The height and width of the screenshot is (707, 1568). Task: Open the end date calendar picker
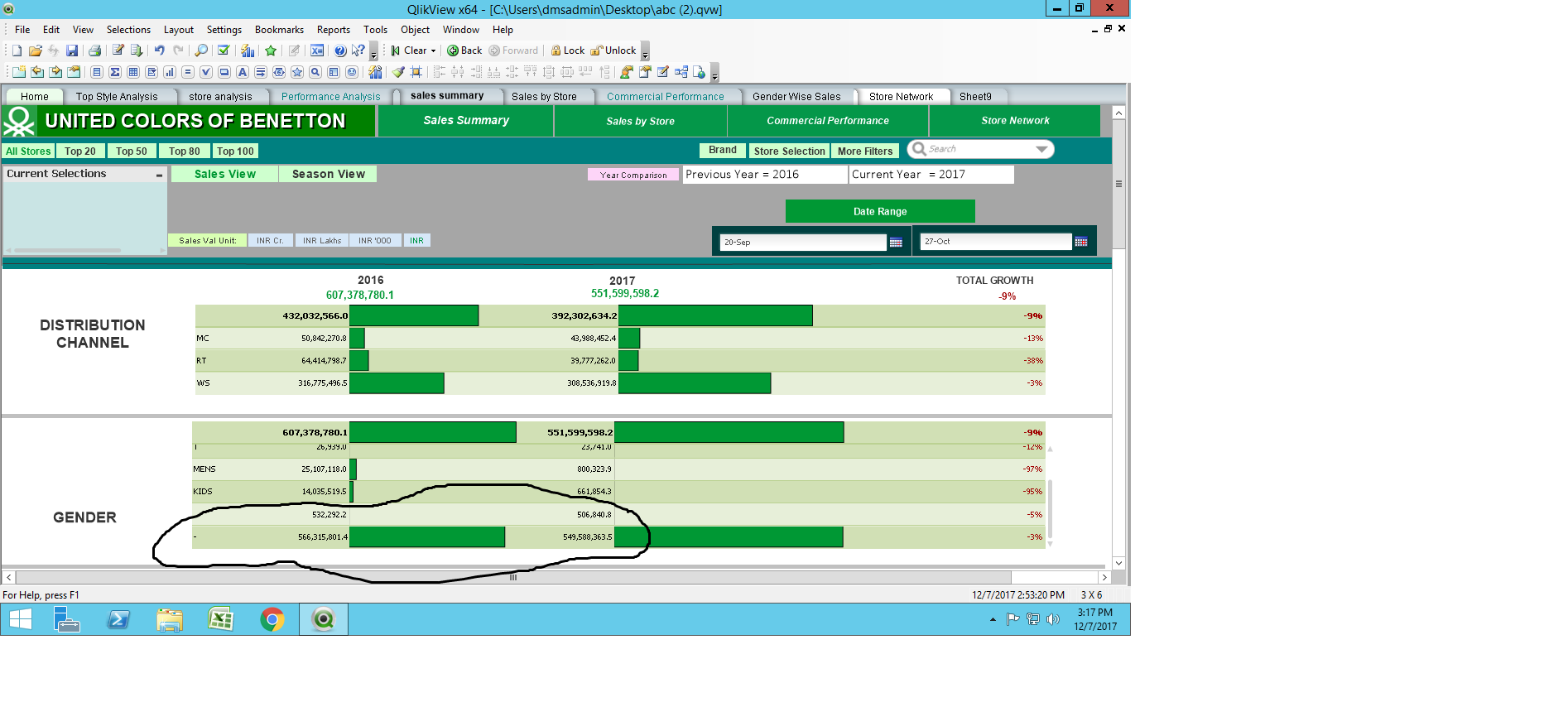[x=1080, y=242]
